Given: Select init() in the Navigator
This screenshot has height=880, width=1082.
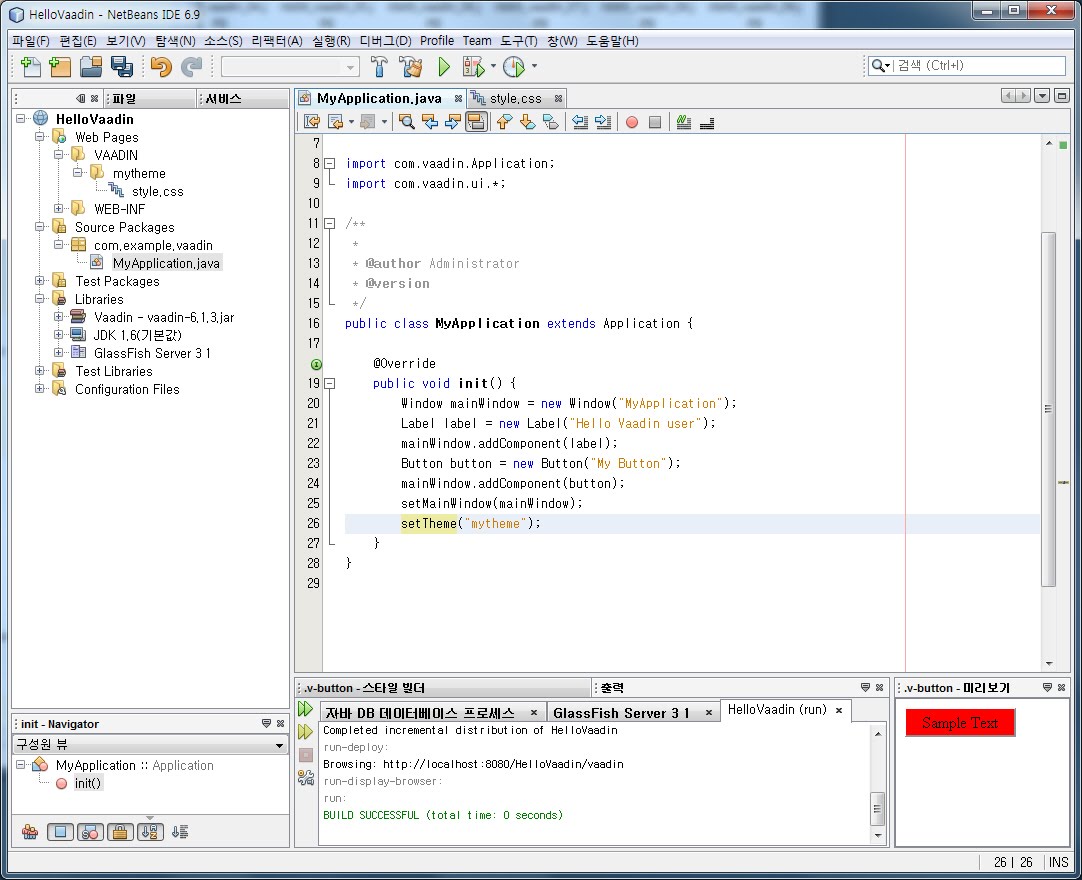Looking at the screenshot, I should coord(88,783).
